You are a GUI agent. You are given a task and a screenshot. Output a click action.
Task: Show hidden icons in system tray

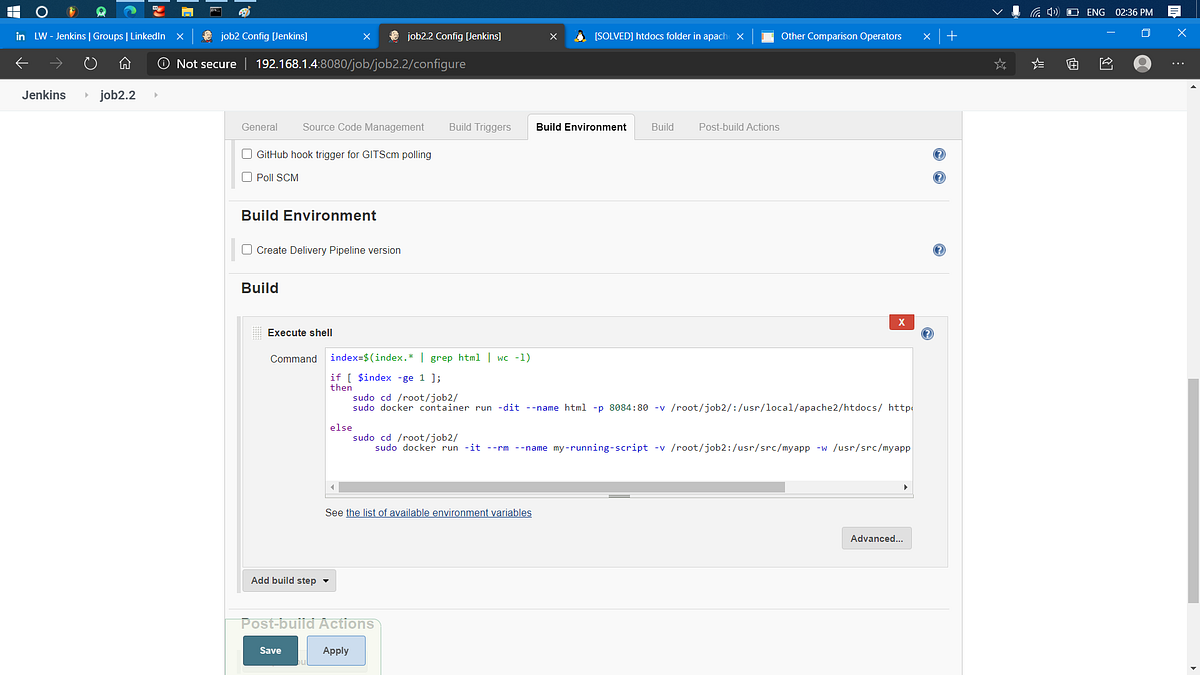pos(995,11)
